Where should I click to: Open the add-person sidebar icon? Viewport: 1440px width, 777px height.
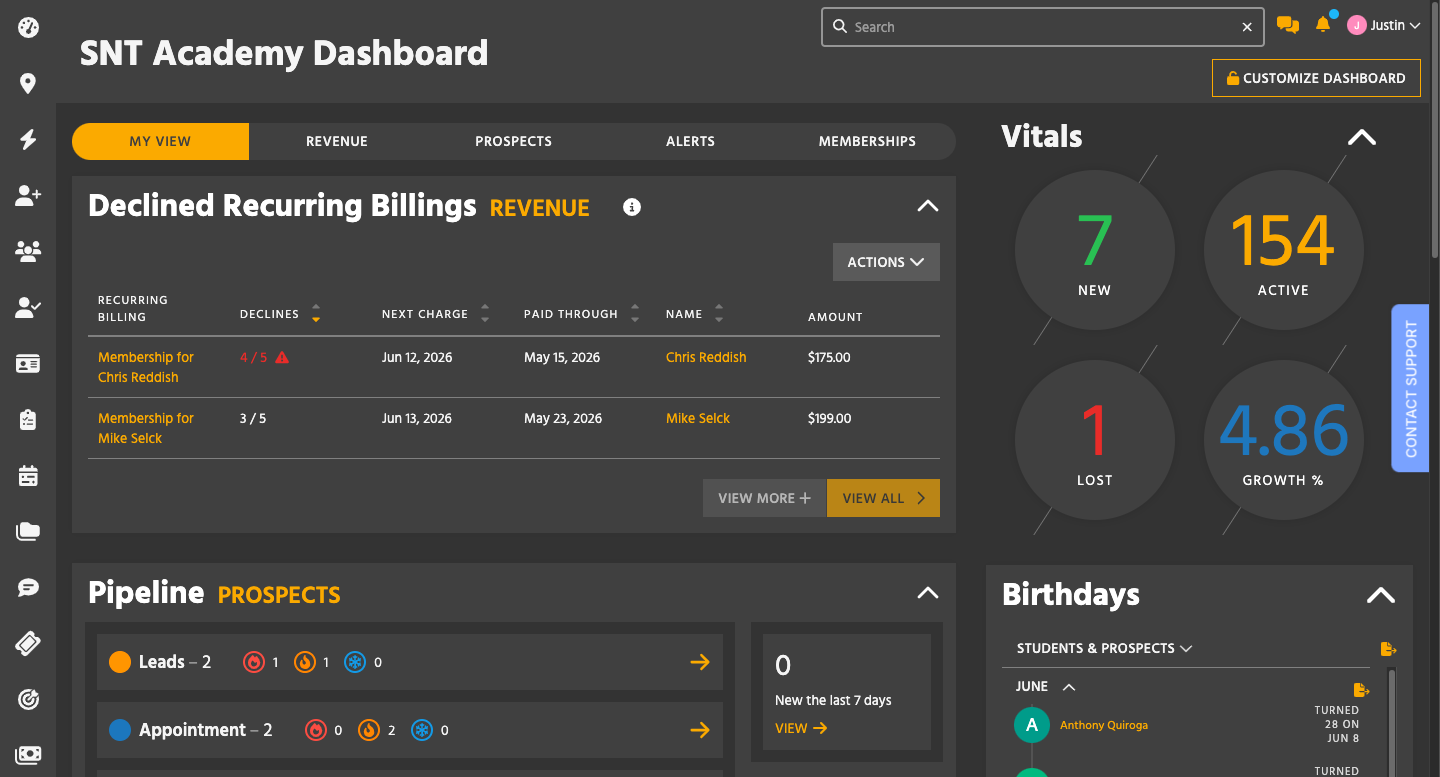coord(28,196)
